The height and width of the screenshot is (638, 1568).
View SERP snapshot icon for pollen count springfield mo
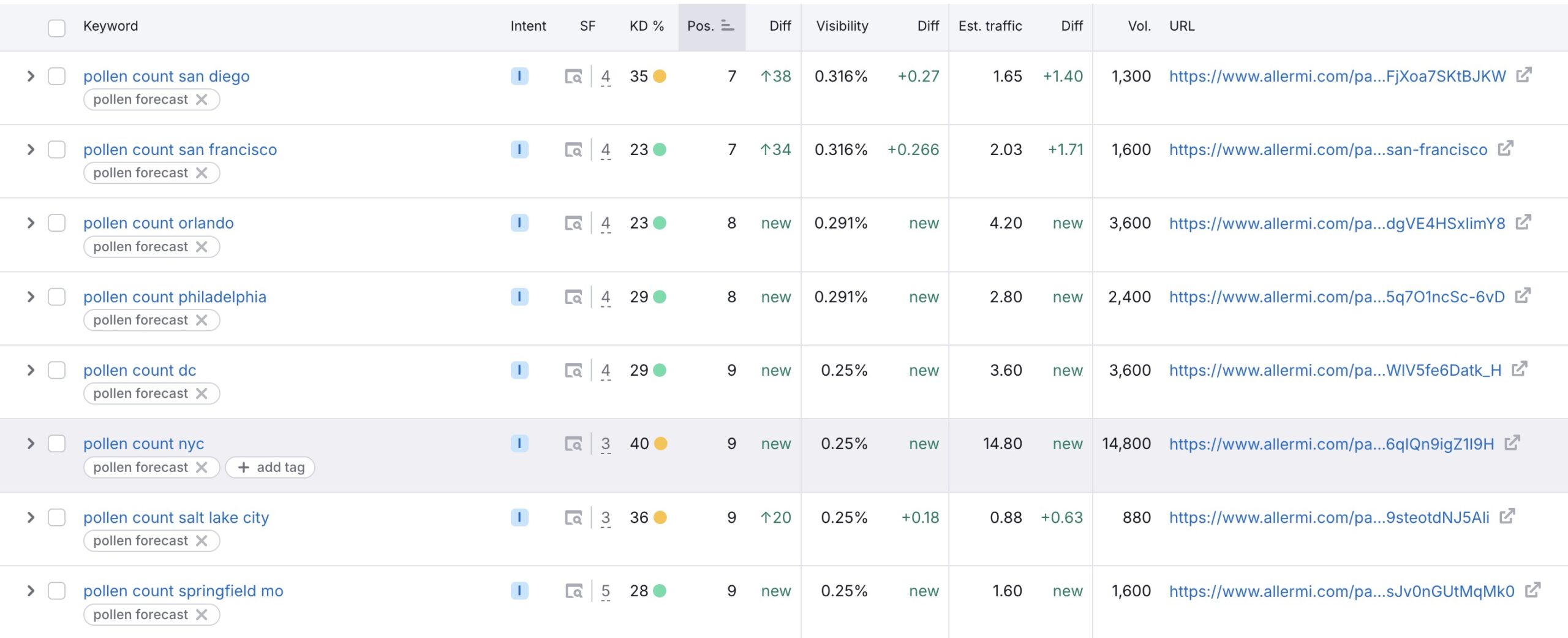click(573, 591)
